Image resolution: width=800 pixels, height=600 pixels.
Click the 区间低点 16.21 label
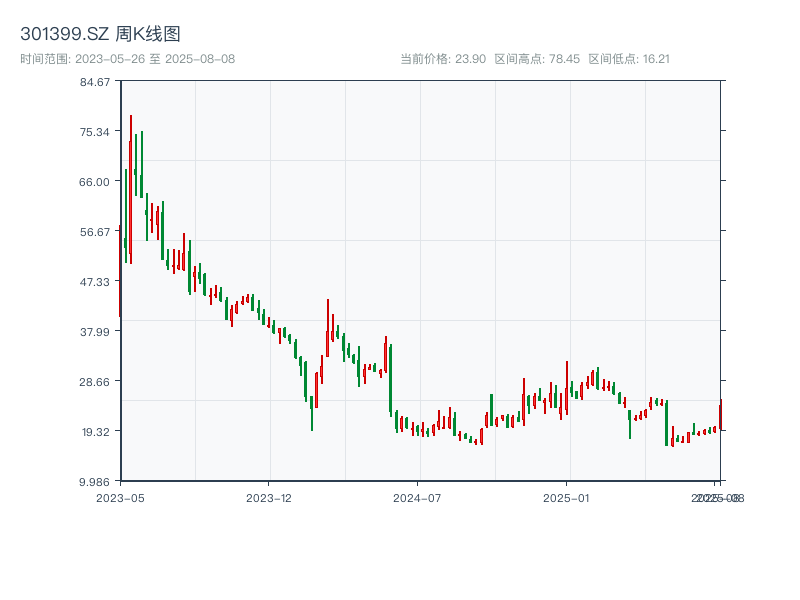click(629, 59)
